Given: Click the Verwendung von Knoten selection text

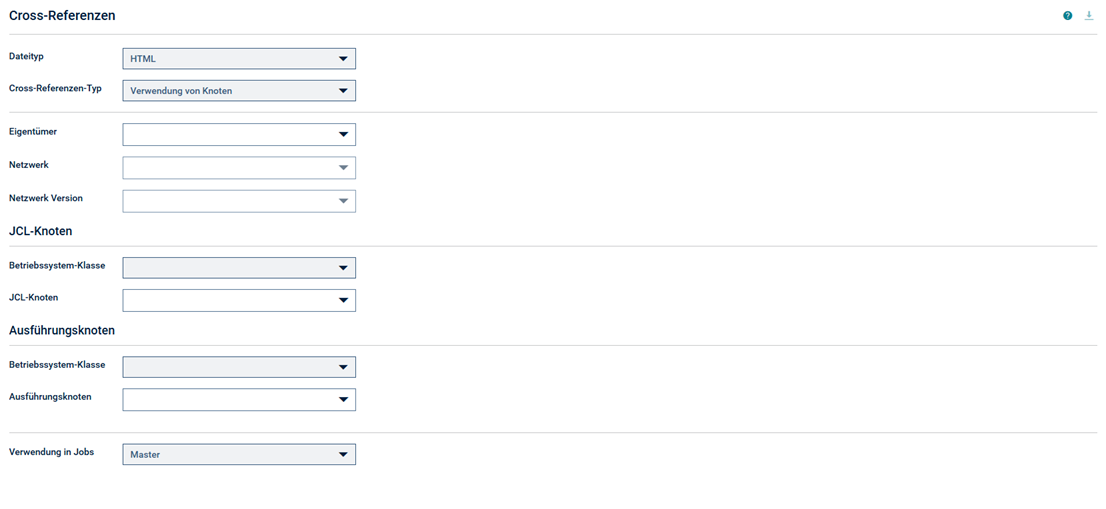Looking at the screenshot, I should click(181, 91).
